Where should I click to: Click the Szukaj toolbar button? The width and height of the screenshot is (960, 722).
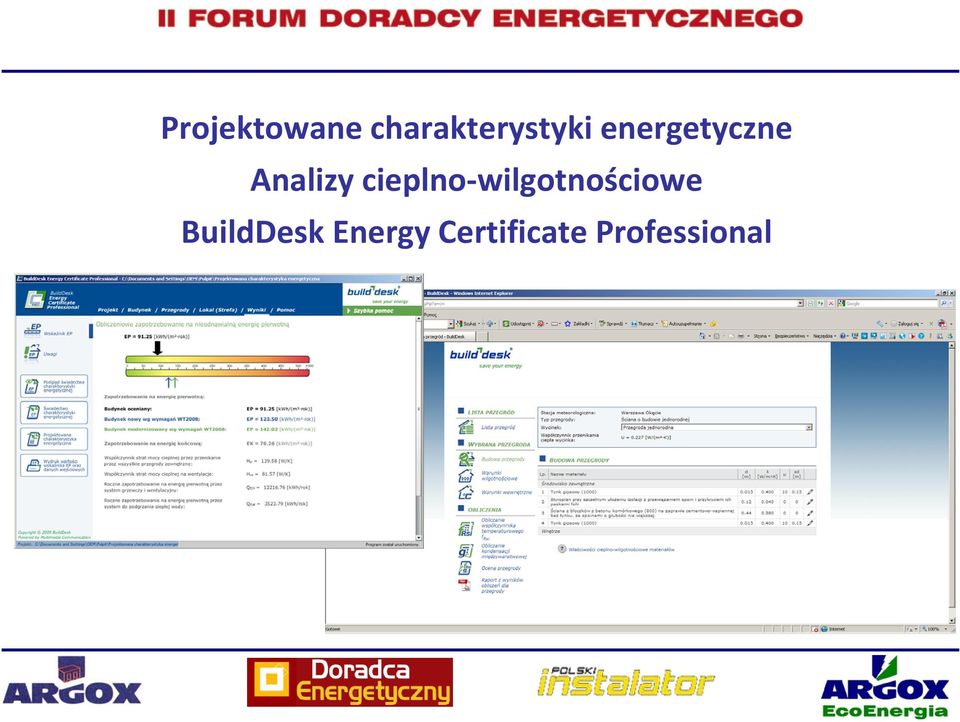click(467, 323)
